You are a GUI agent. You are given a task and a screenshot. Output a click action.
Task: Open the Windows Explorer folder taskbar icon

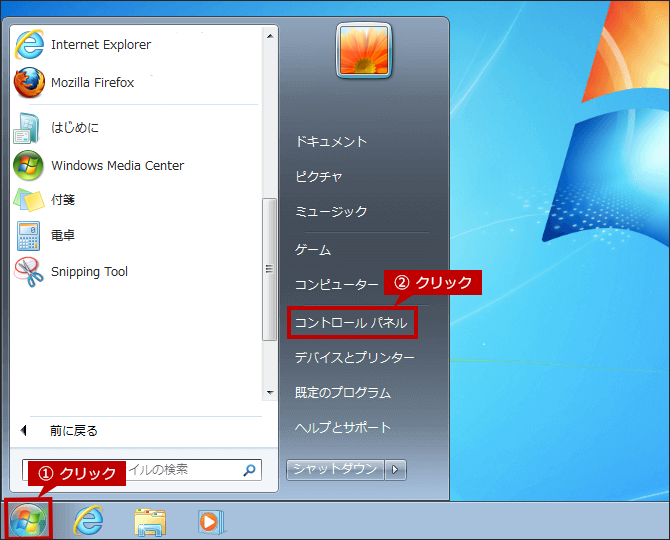pos(150,522)
